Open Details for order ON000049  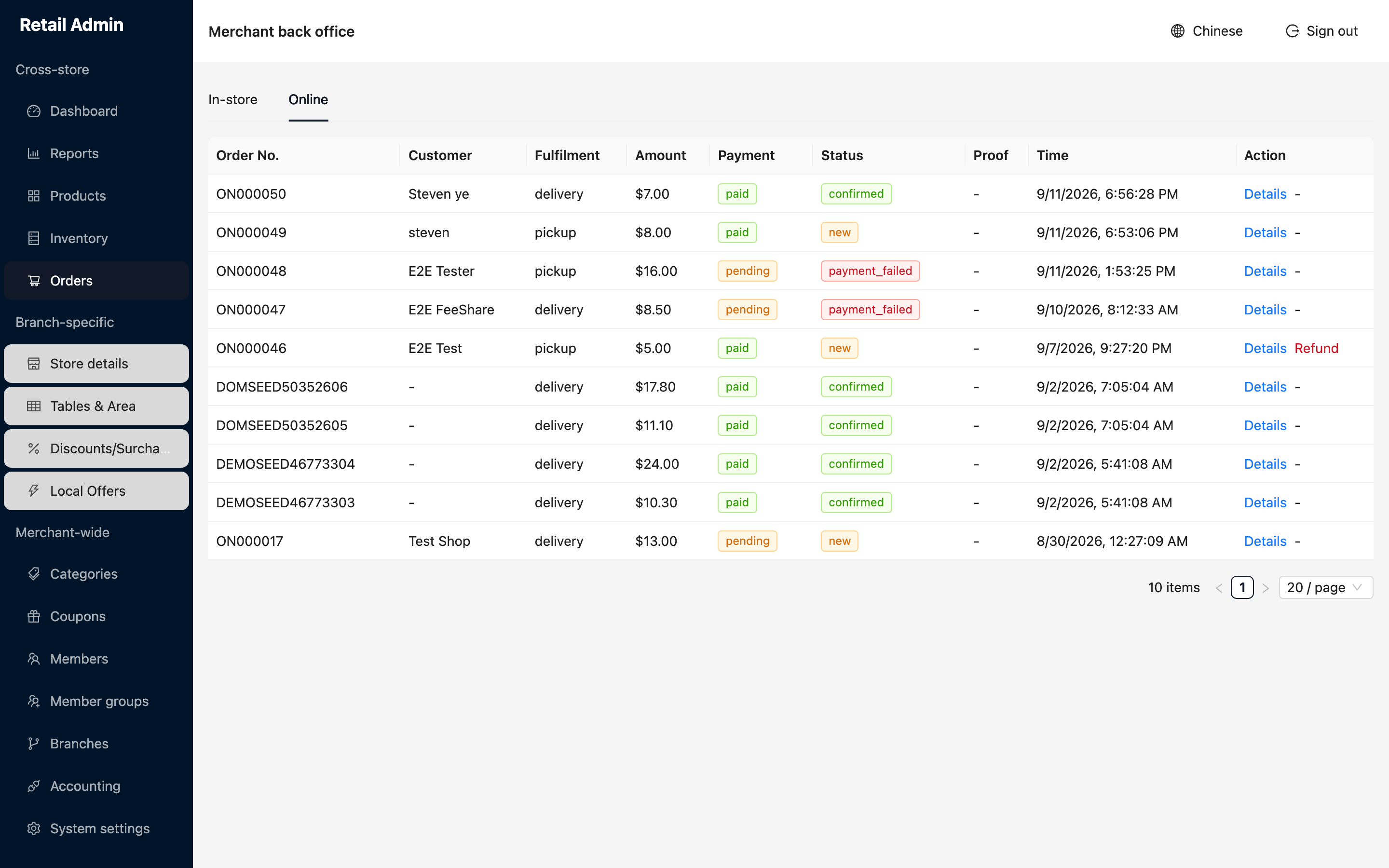coord(1265,232)
